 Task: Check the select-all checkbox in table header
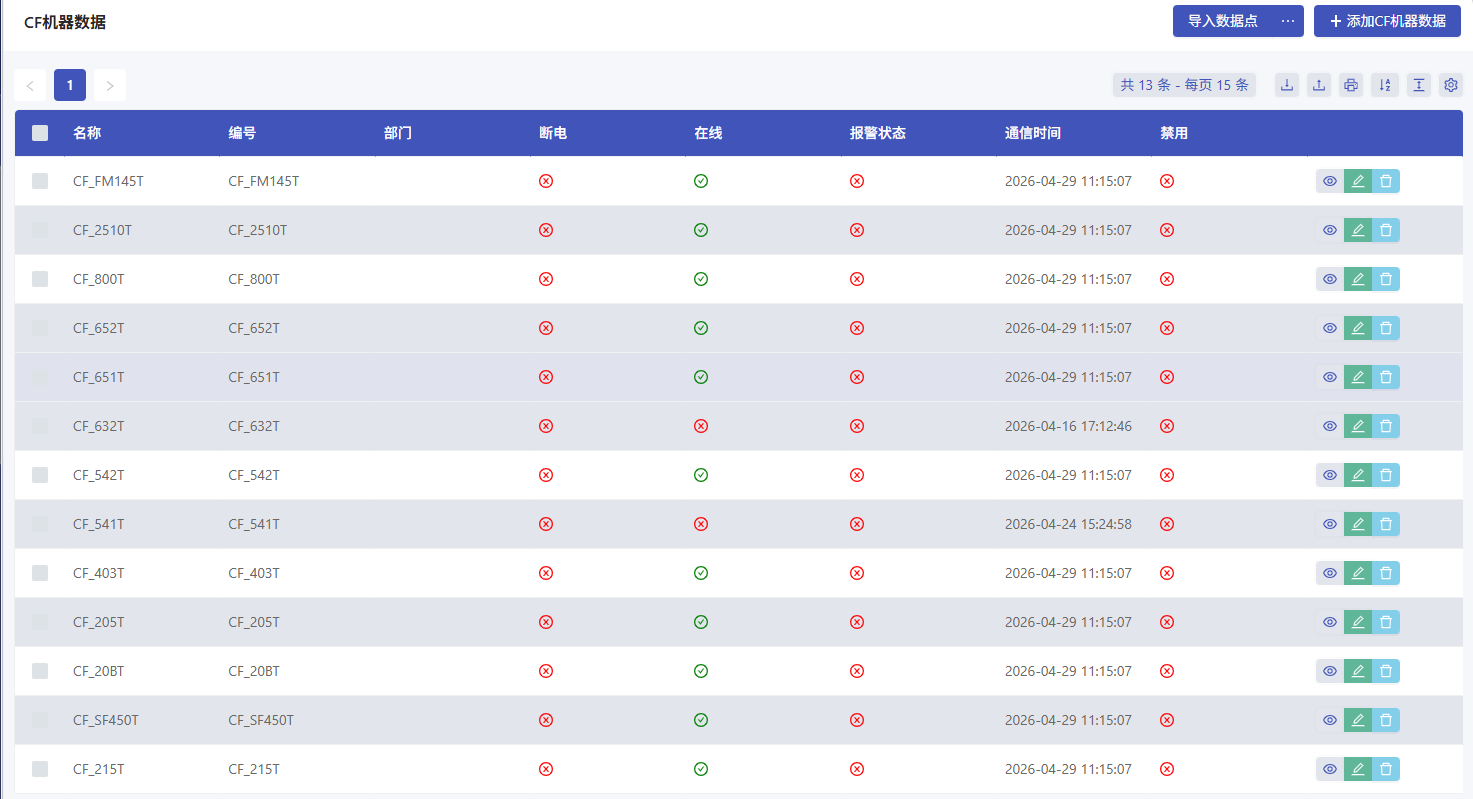(40, 133)
